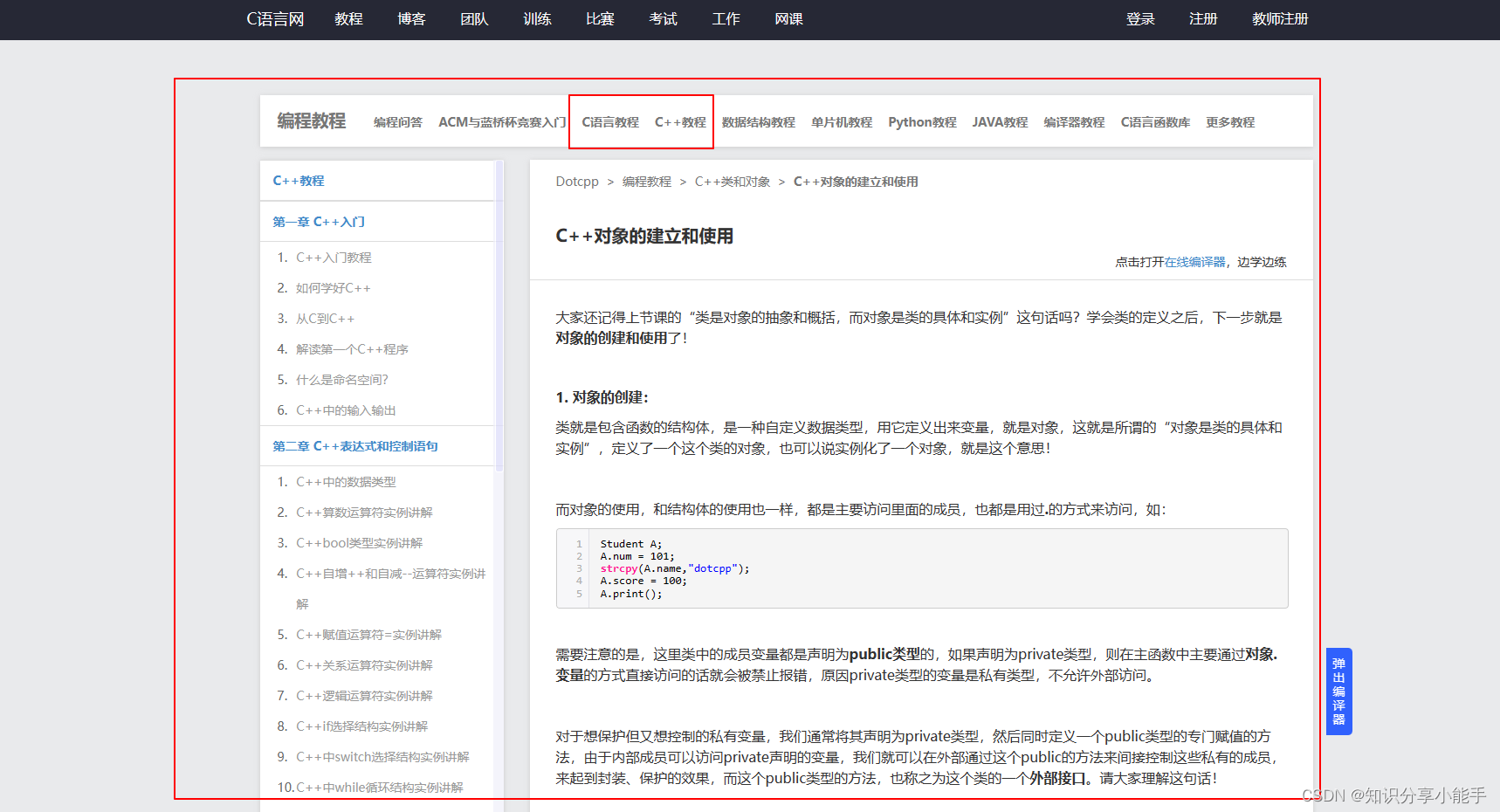
Task: Switch to the C语言函数库 tab
Action: (1155, 122)
